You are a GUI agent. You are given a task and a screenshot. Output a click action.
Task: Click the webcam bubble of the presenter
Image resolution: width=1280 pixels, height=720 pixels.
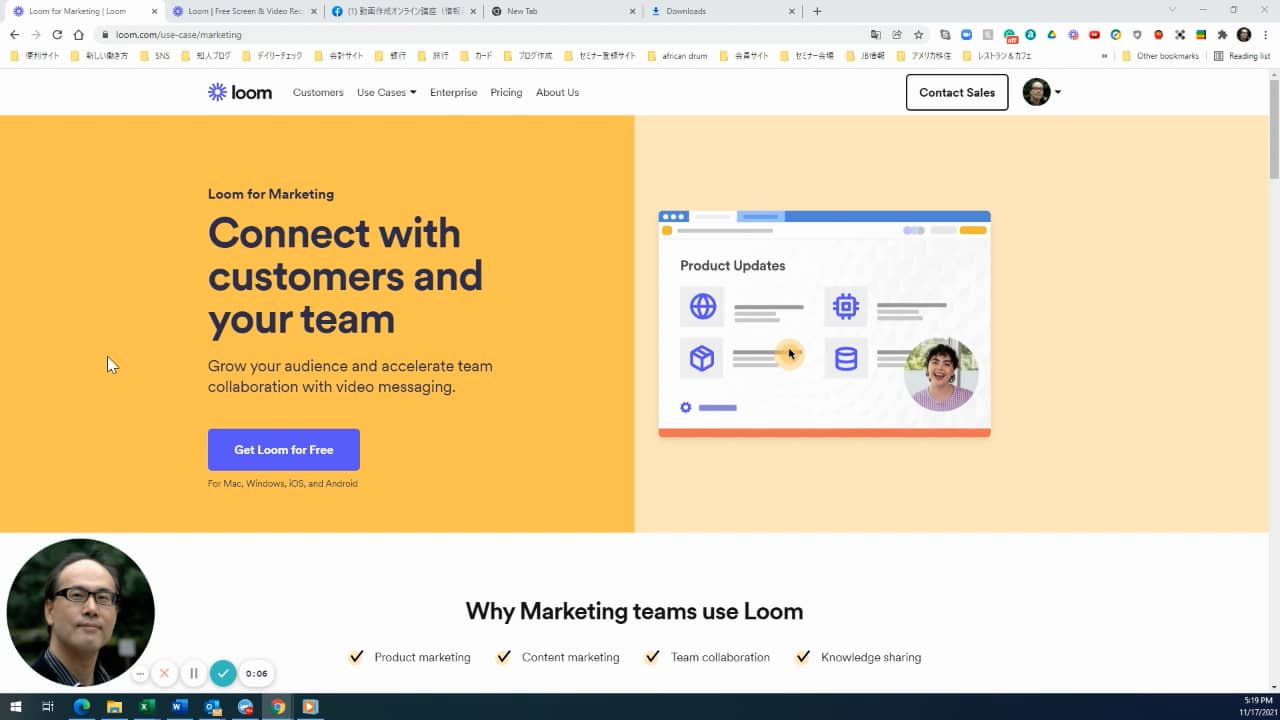[x=80, y=612]
